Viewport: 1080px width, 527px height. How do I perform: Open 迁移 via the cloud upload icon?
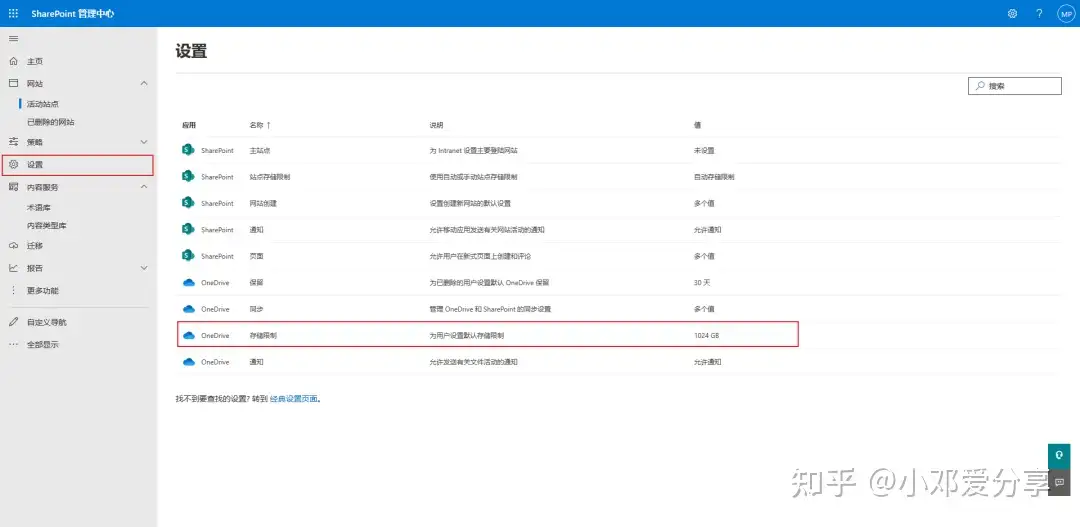tap(13, 245)
